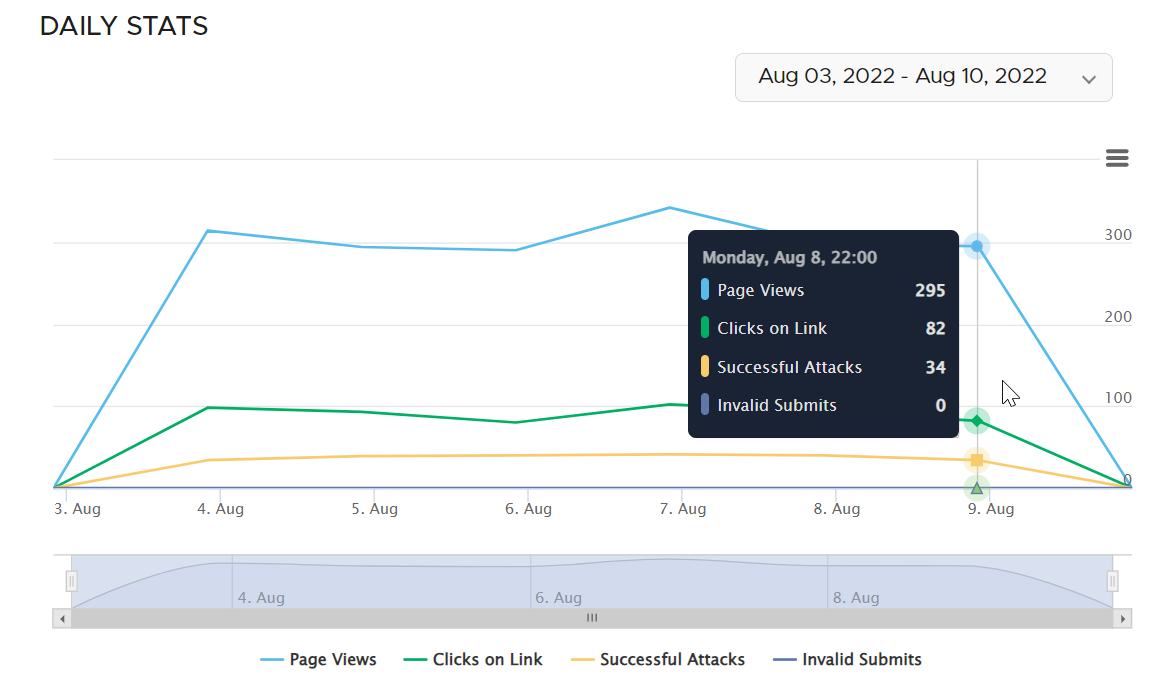Click the Page Views peak near 7. Aug
This screenshot has width=1175, height=690.
(x=670, y=208)
